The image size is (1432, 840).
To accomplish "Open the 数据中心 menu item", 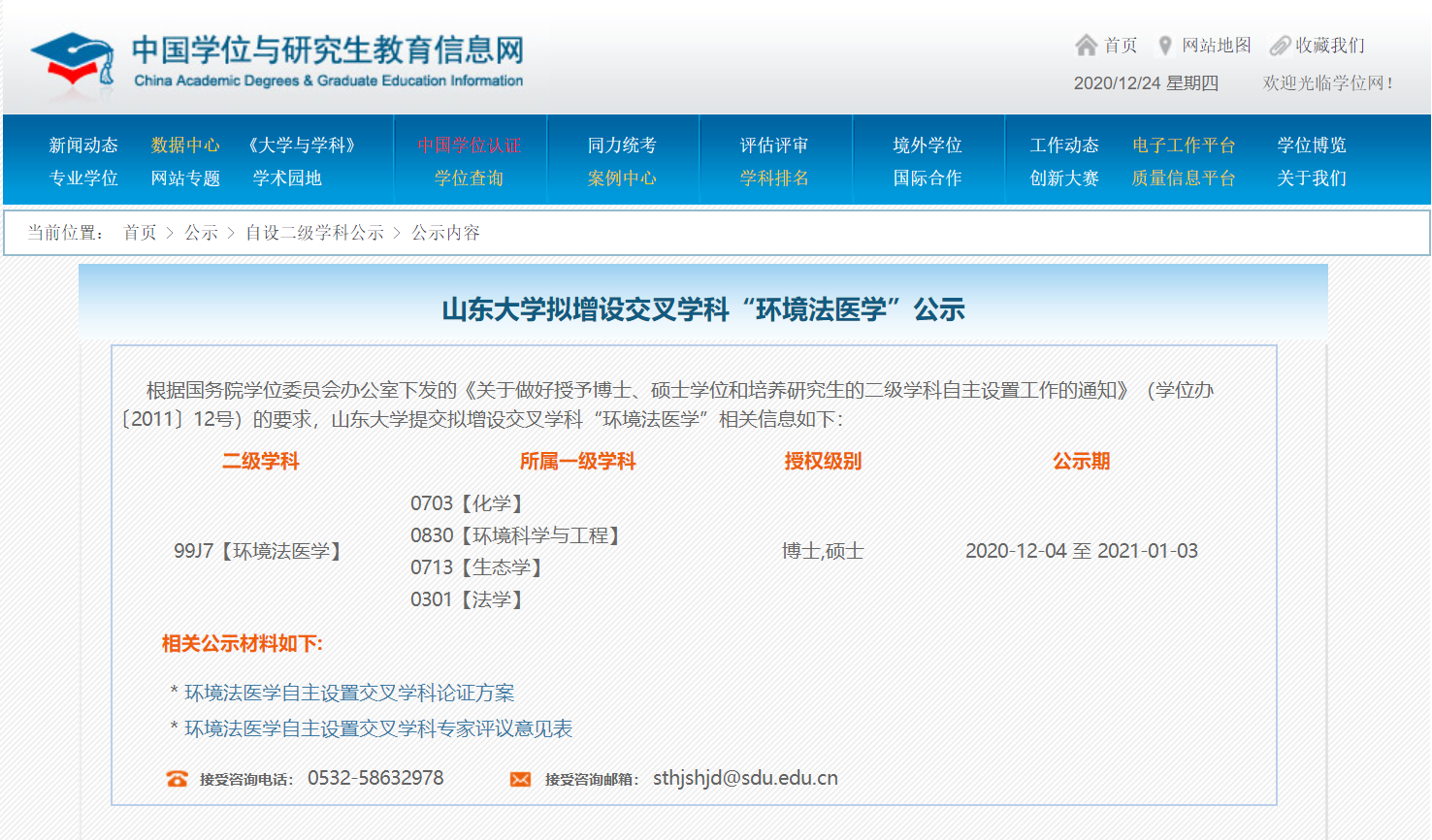I will pyautogui.click(x=185, y=145).
